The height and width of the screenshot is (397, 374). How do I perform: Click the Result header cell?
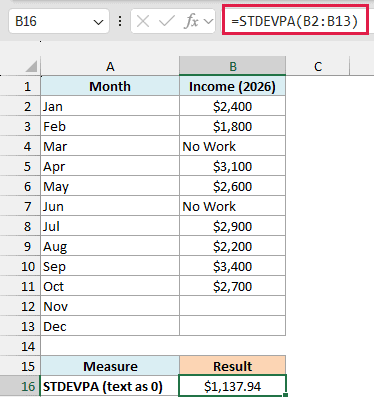(232, 366)
